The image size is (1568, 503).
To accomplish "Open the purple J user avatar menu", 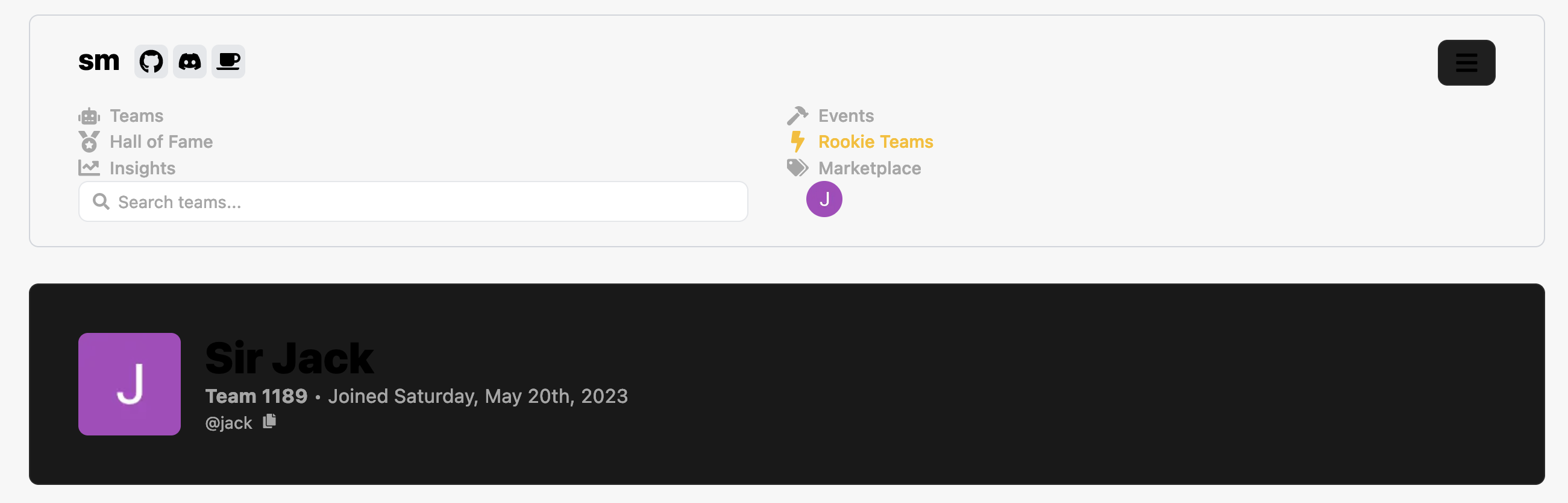I will point(824,199).
